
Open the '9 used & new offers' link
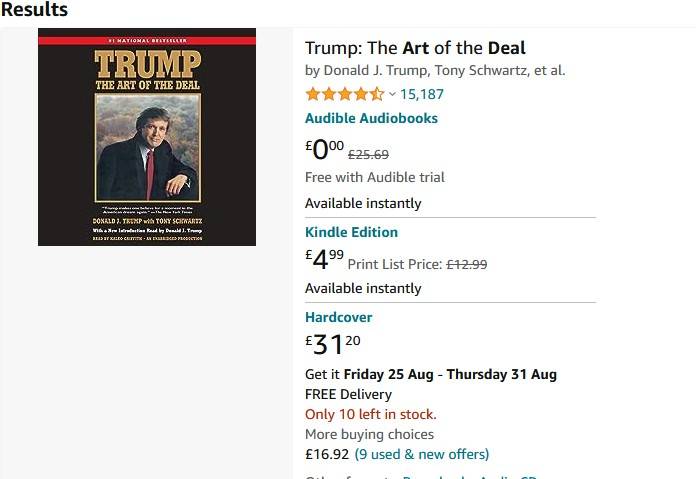422,454
